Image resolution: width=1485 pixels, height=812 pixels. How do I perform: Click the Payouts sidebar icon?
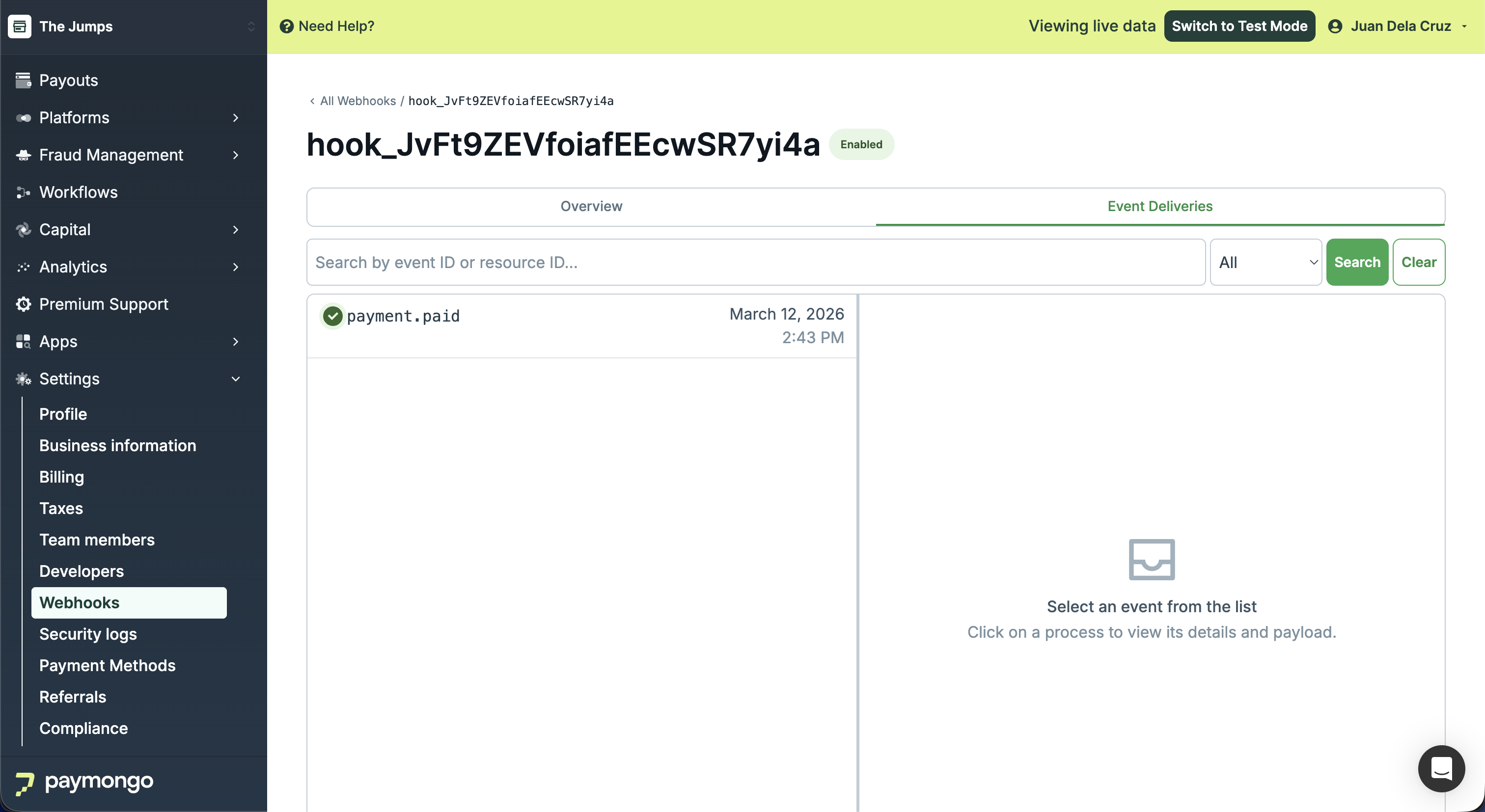[23, 80]
